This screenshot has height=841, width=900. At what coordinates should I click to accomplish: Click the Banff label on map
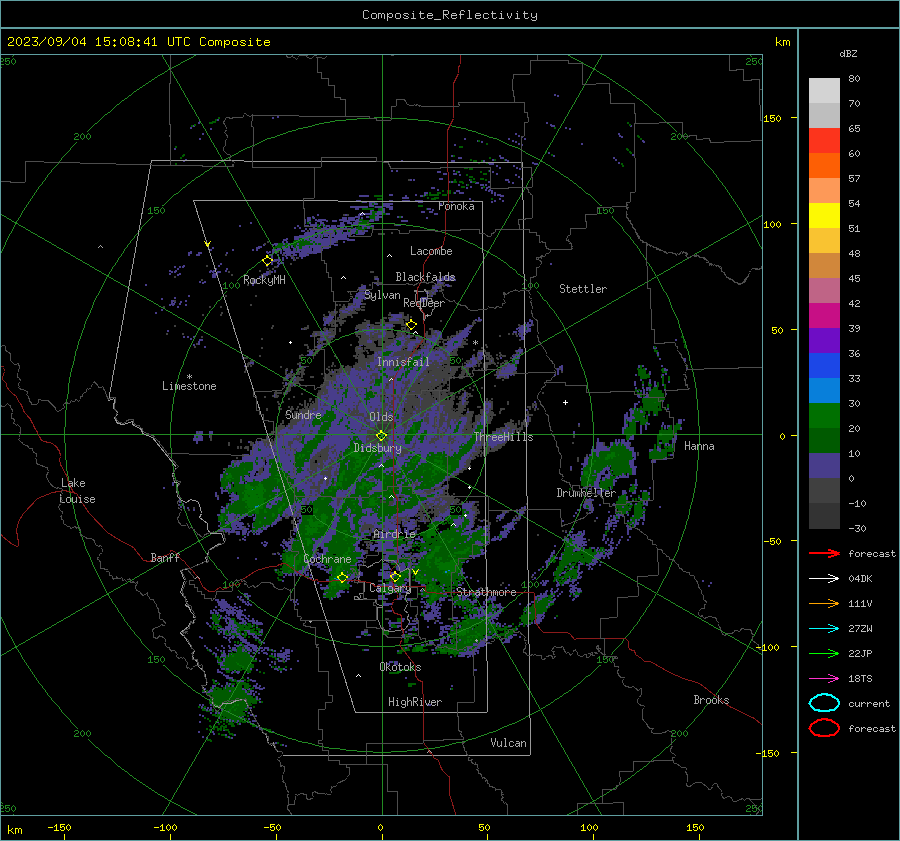click(x=165, y=557)
